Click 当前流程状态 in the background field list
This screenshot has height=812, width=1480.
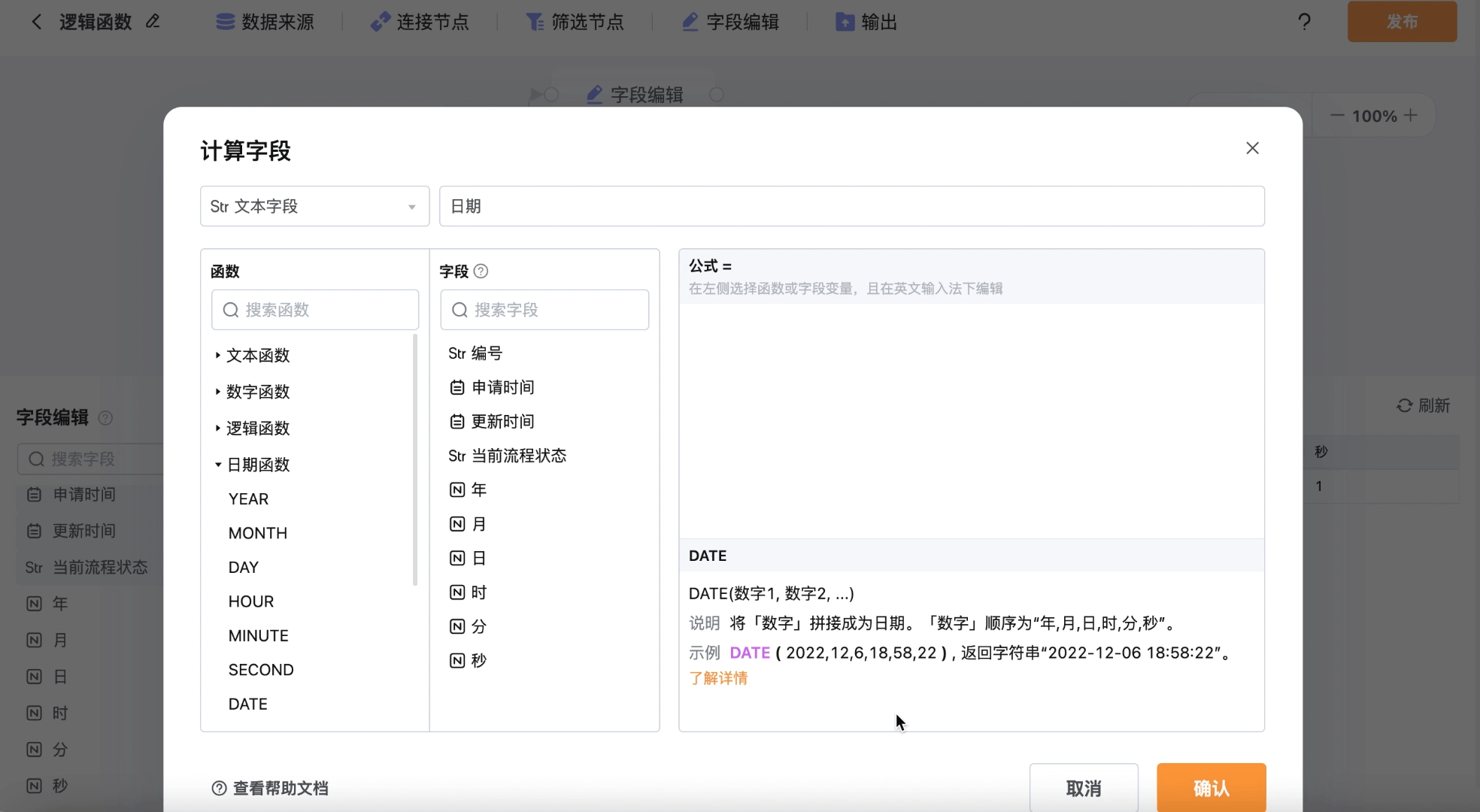[x=86, y=568]
